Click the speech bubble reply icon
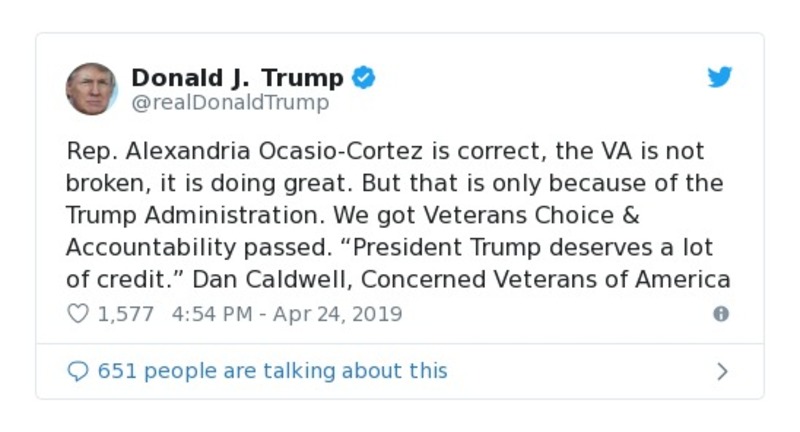This screenshot has height=432, width=800. pos(77,371)
